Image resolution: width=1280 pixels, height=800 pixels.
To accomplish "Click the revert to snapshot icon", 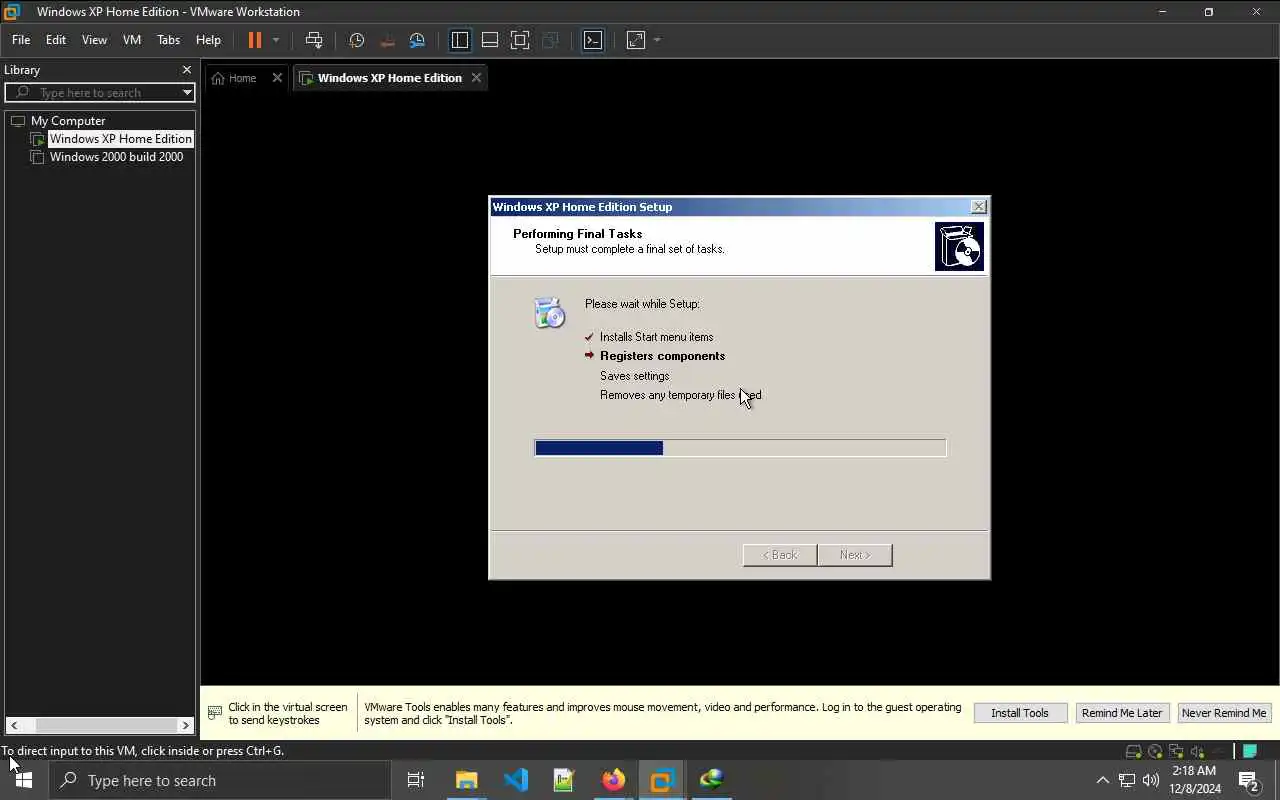I will coord(387,40).
